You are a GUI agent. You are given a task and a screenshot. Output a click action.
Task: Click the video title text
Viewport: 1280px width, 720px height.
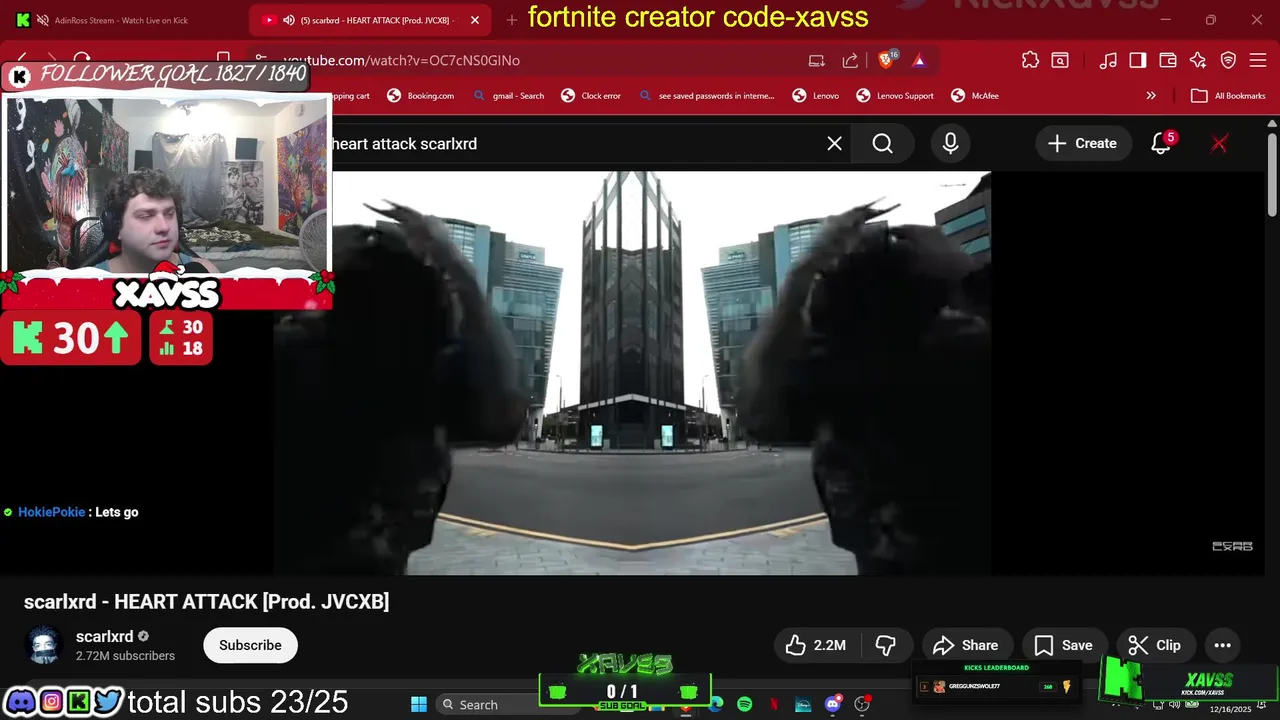pos(206,602)
